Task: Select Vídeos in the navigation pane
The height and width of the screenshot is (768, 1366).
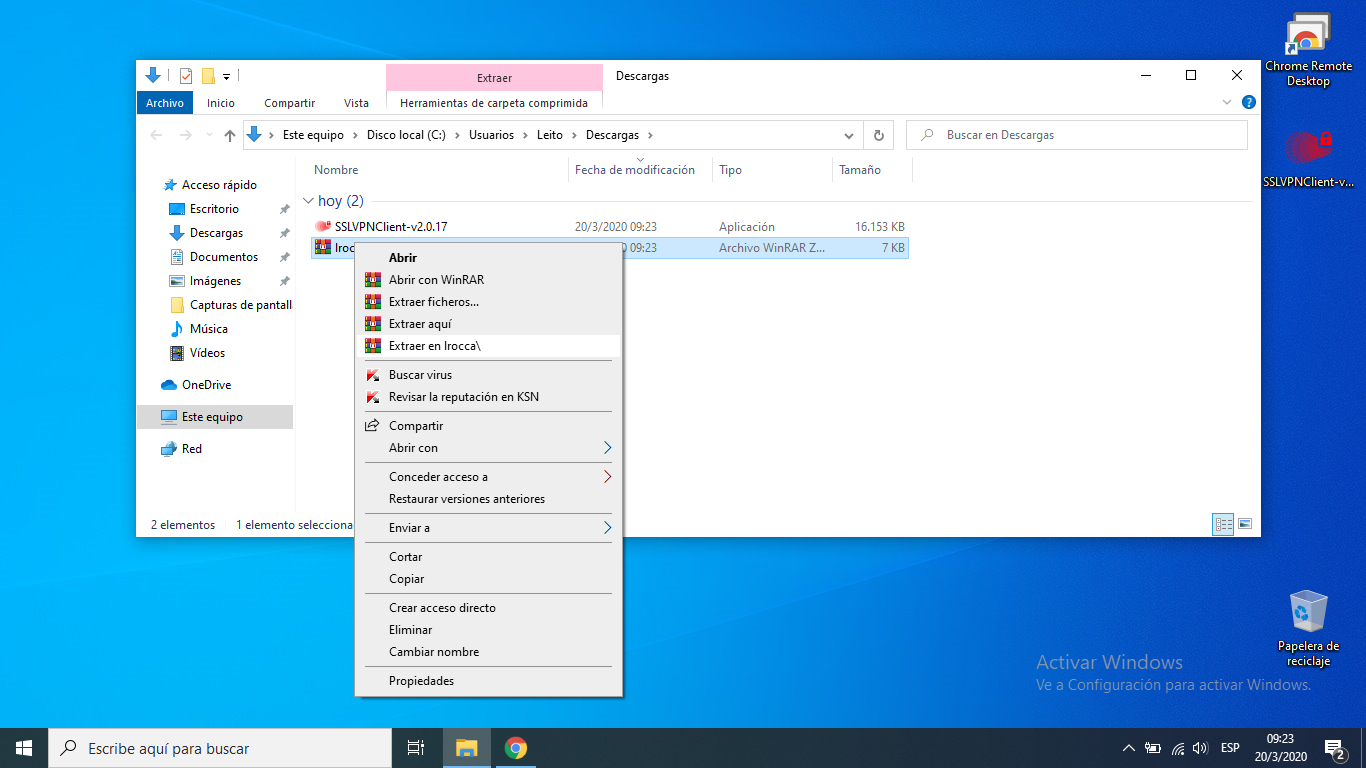Action: (207, 353)
